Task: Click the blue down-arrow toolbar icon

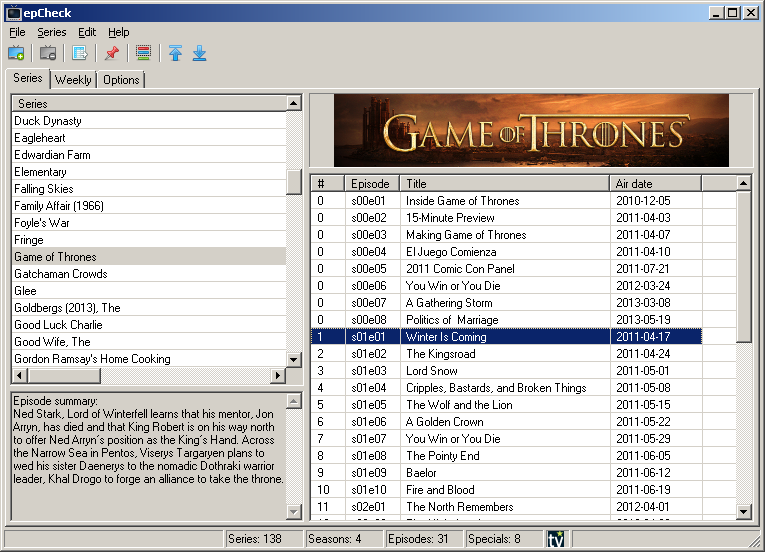Action: [x=200, y=53]
